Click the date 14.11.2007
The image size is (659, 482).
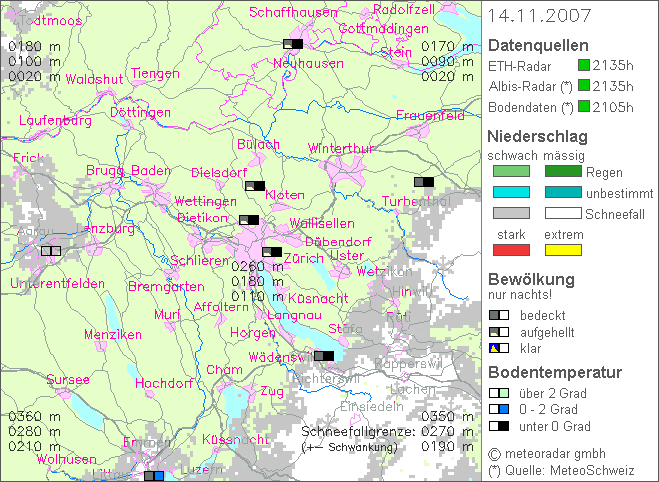tap(539, 16)
